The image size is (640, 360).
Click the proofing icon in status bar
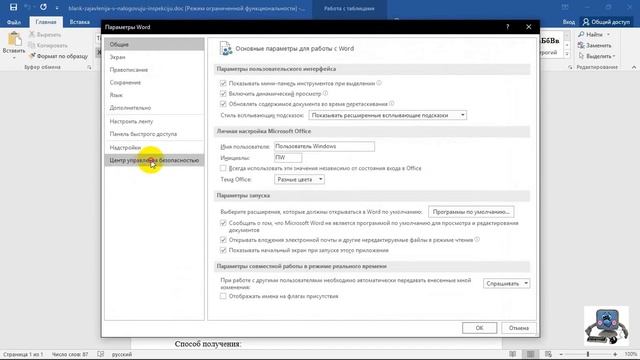point(101,354)
